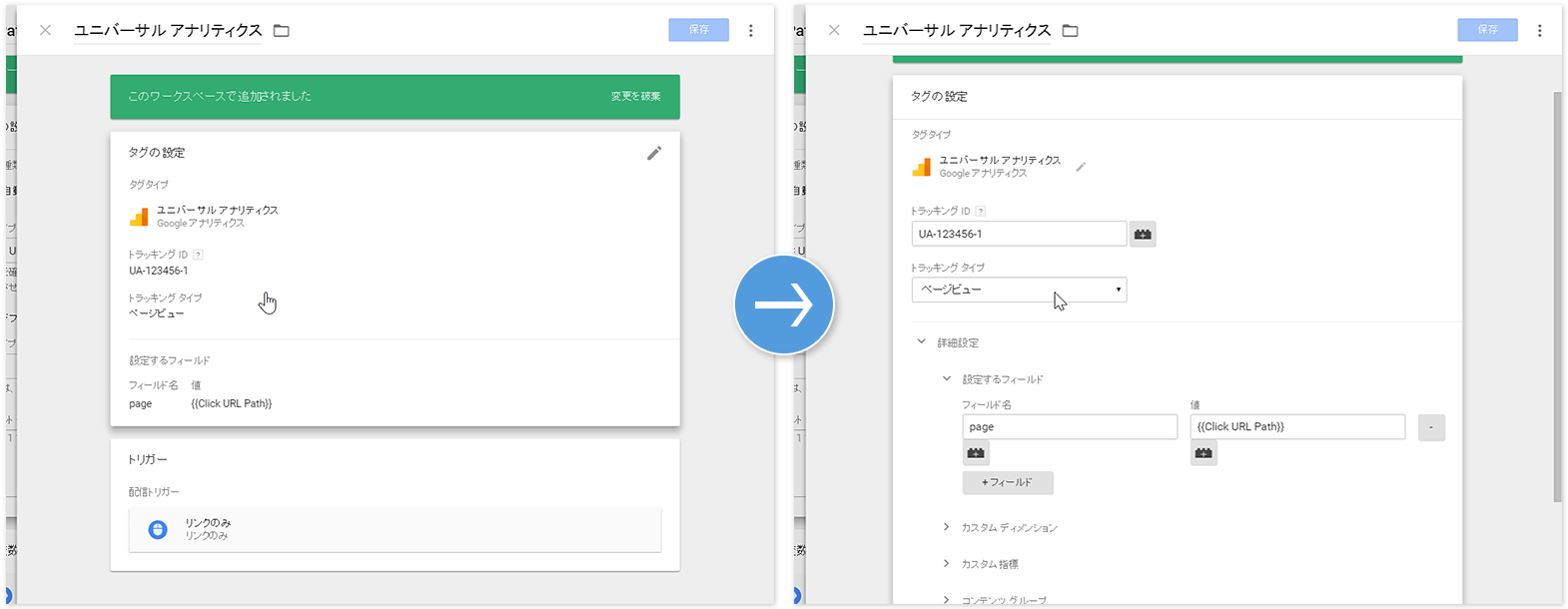Expand the カスタム ディメンション section

947,526
